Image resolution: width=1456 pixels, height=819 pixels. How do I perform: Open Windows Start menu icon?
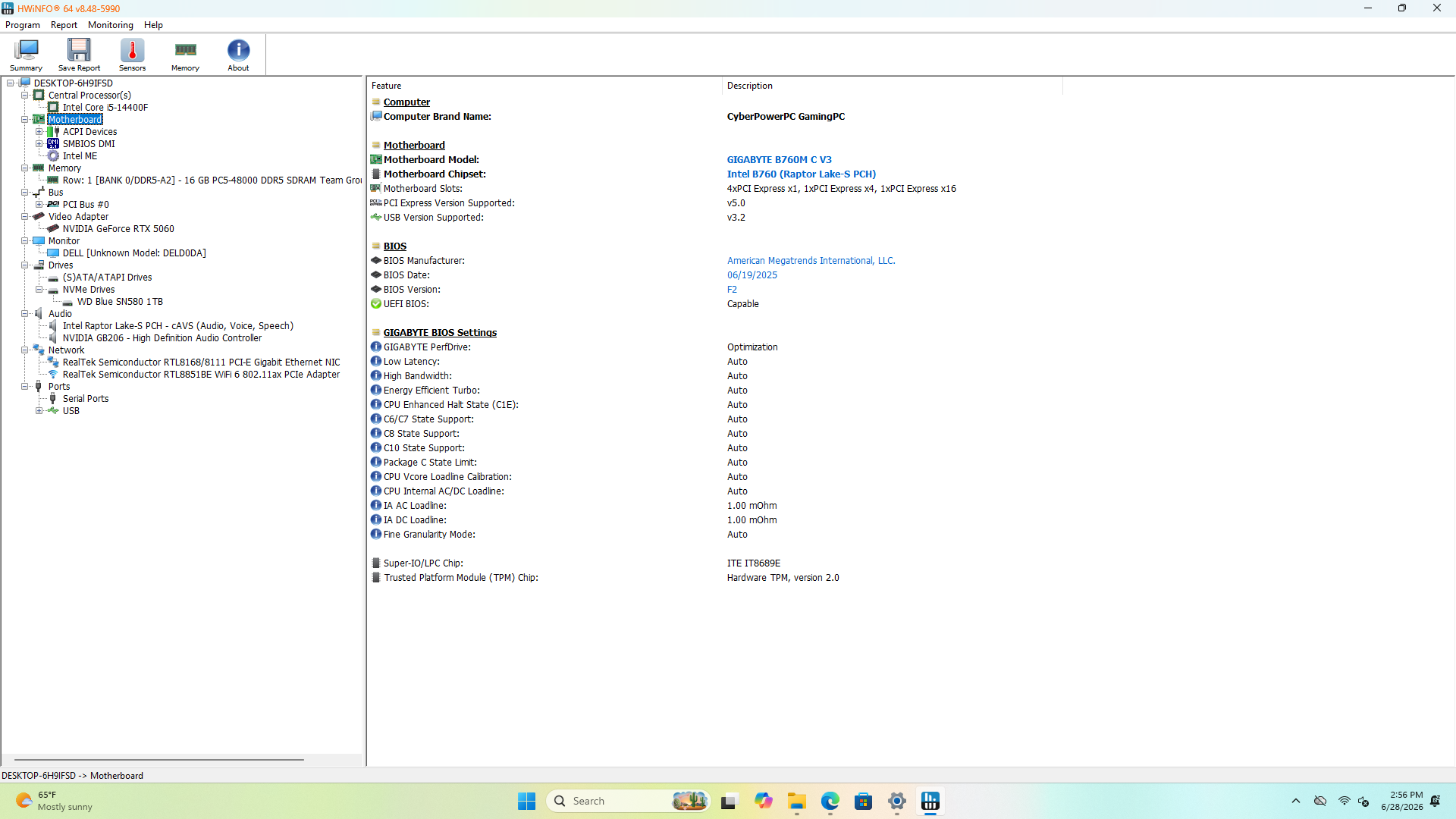click(x=527, y=802)
